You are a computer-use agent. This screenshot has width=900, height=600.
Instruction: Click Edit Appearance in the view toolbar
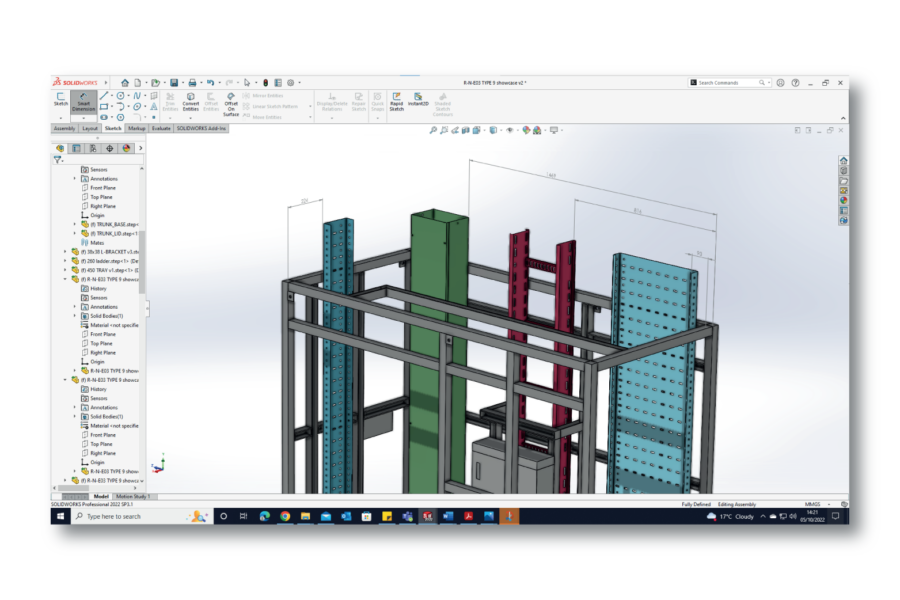tap(526, 130)
